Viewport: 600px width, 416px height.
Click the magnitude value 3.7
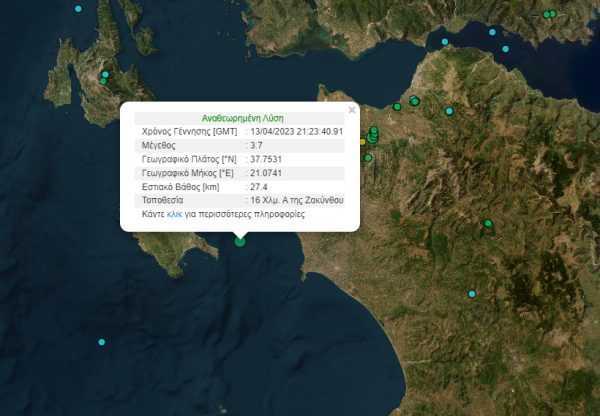(x=256, y=145)
